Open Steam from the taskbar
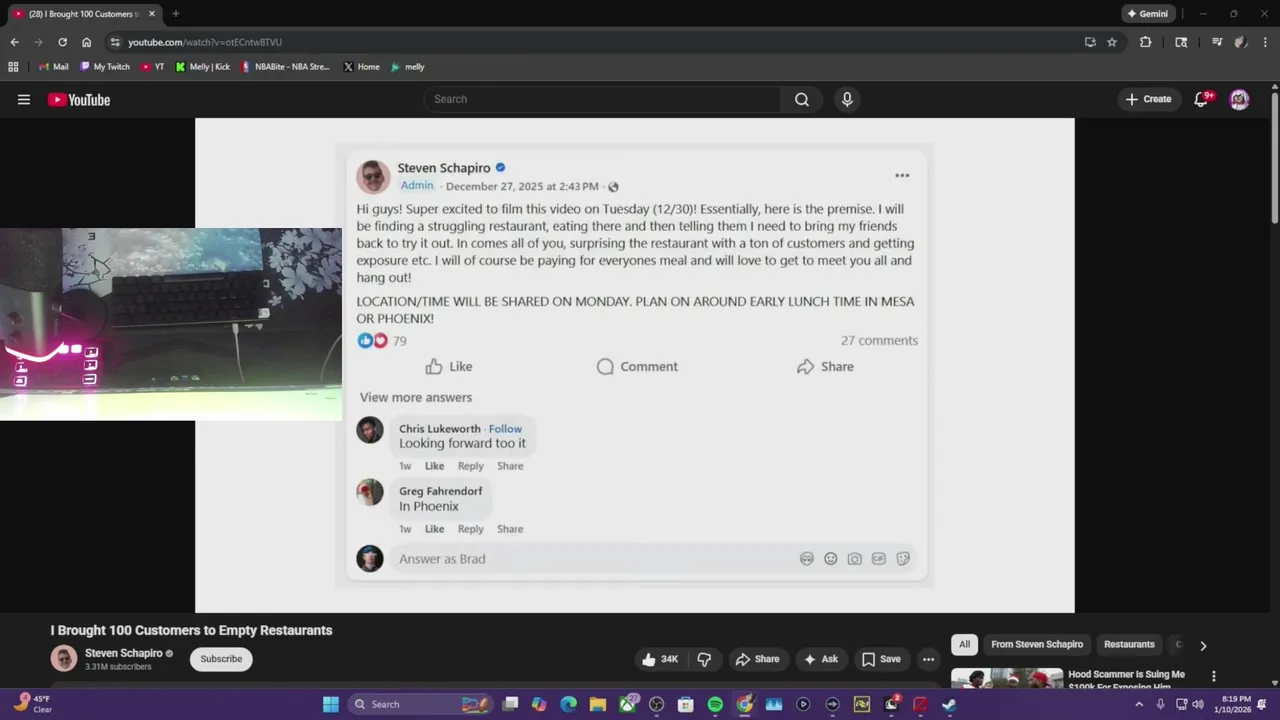Screen dimensions: 1280x720 click(x=949, y=704)
